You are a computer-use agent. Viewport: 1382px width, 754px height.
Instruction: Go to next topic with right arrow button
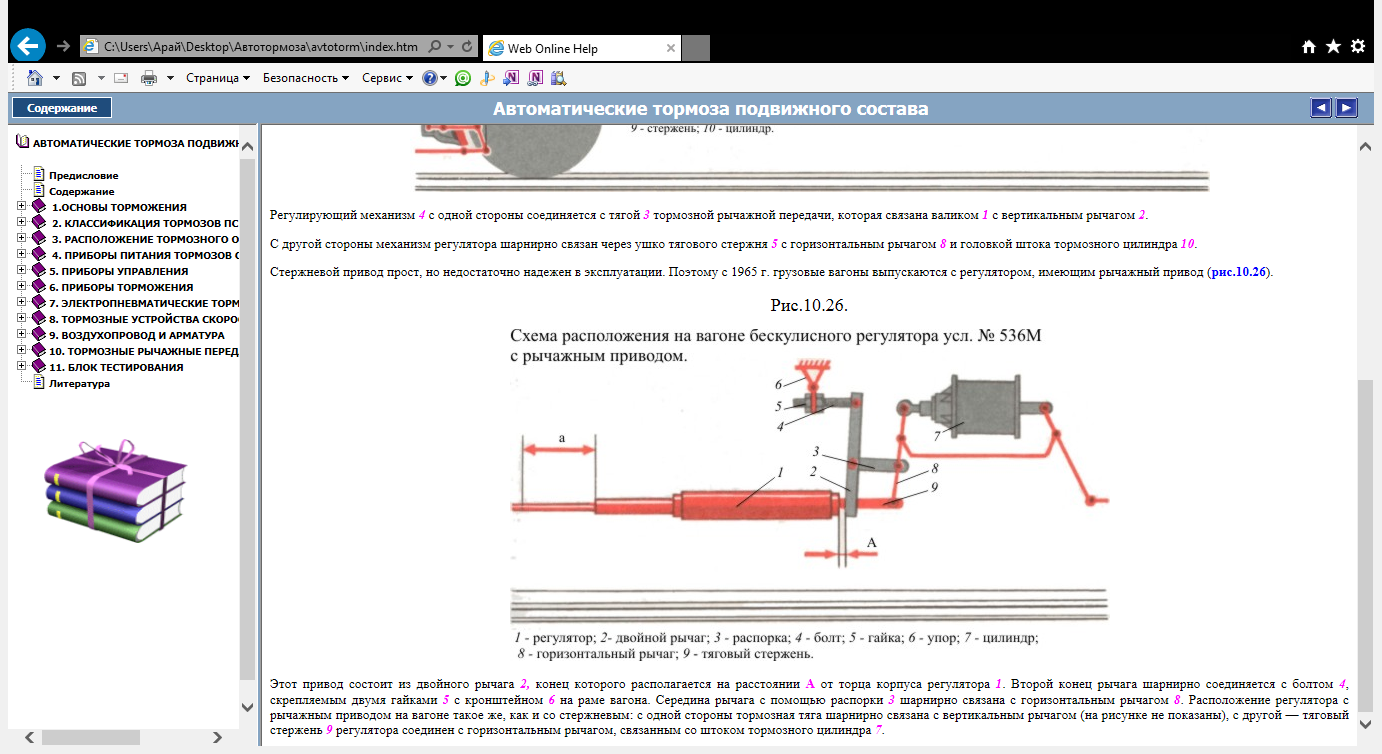1347,108
